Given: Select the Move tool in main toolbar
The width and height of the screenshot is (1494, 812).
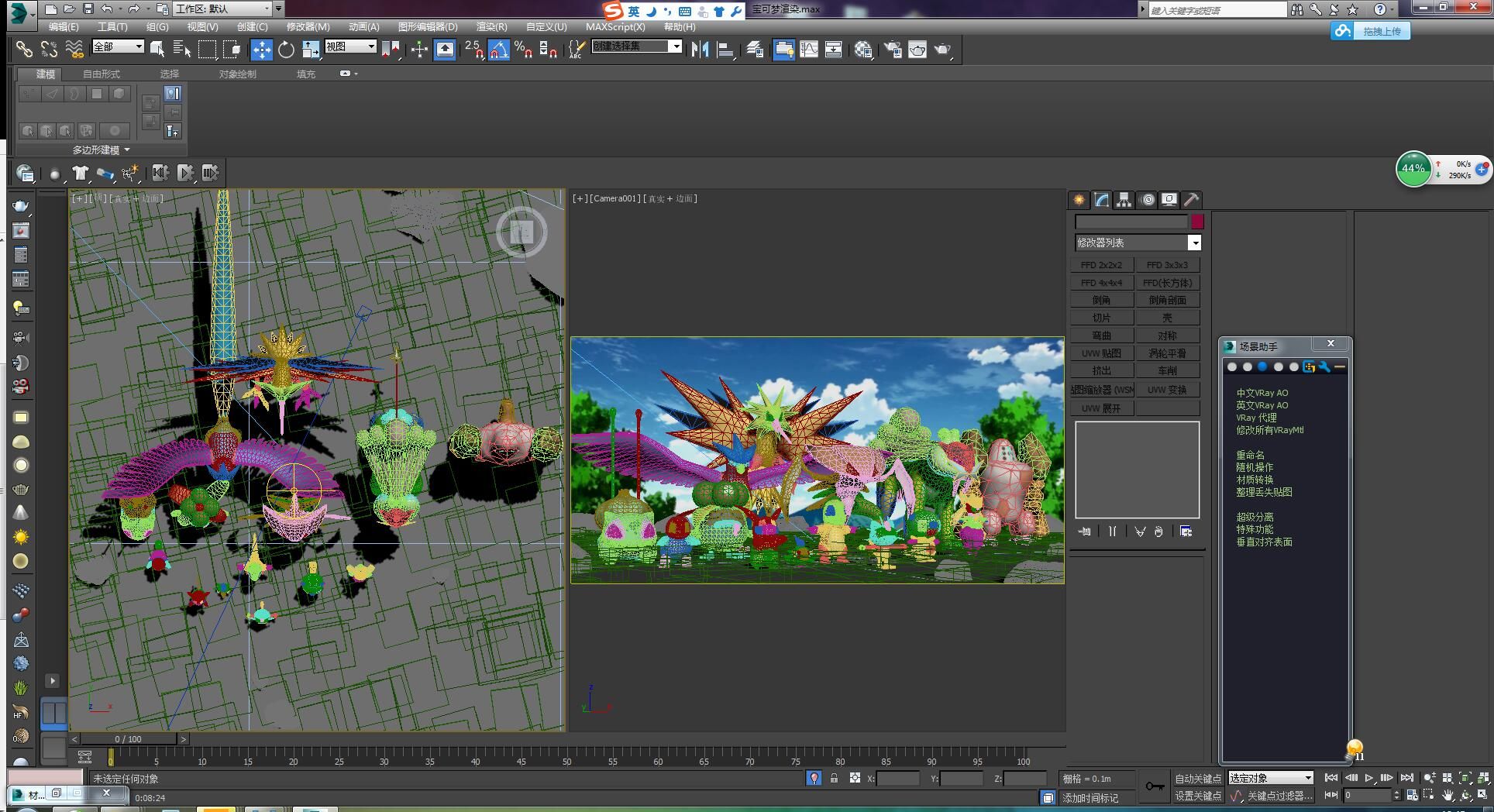Looking at the screenshot, I should (261, 50).
